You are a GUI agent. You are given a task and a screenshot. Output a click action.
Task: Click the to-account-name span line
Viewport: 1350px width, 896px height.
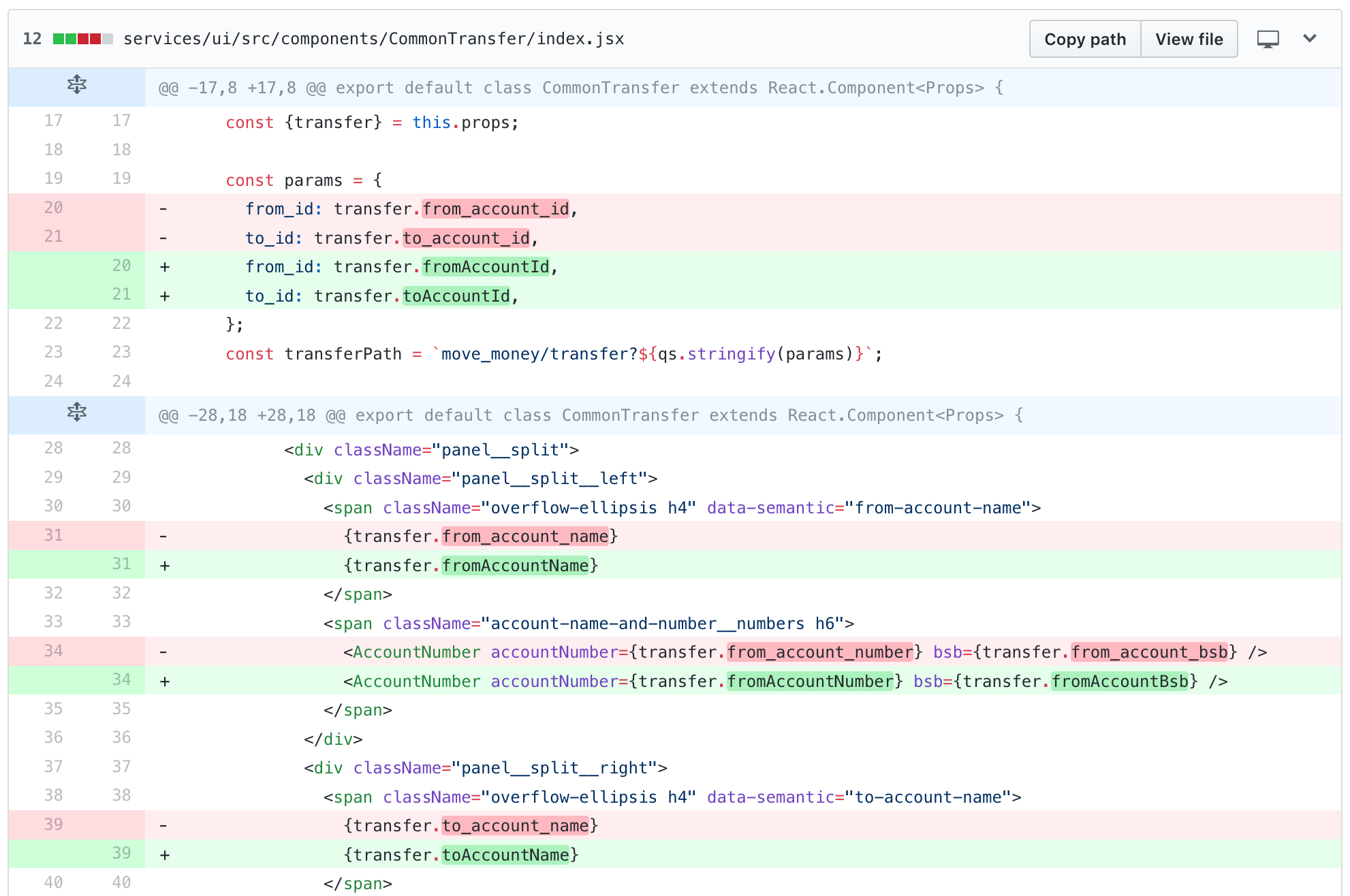673,797
